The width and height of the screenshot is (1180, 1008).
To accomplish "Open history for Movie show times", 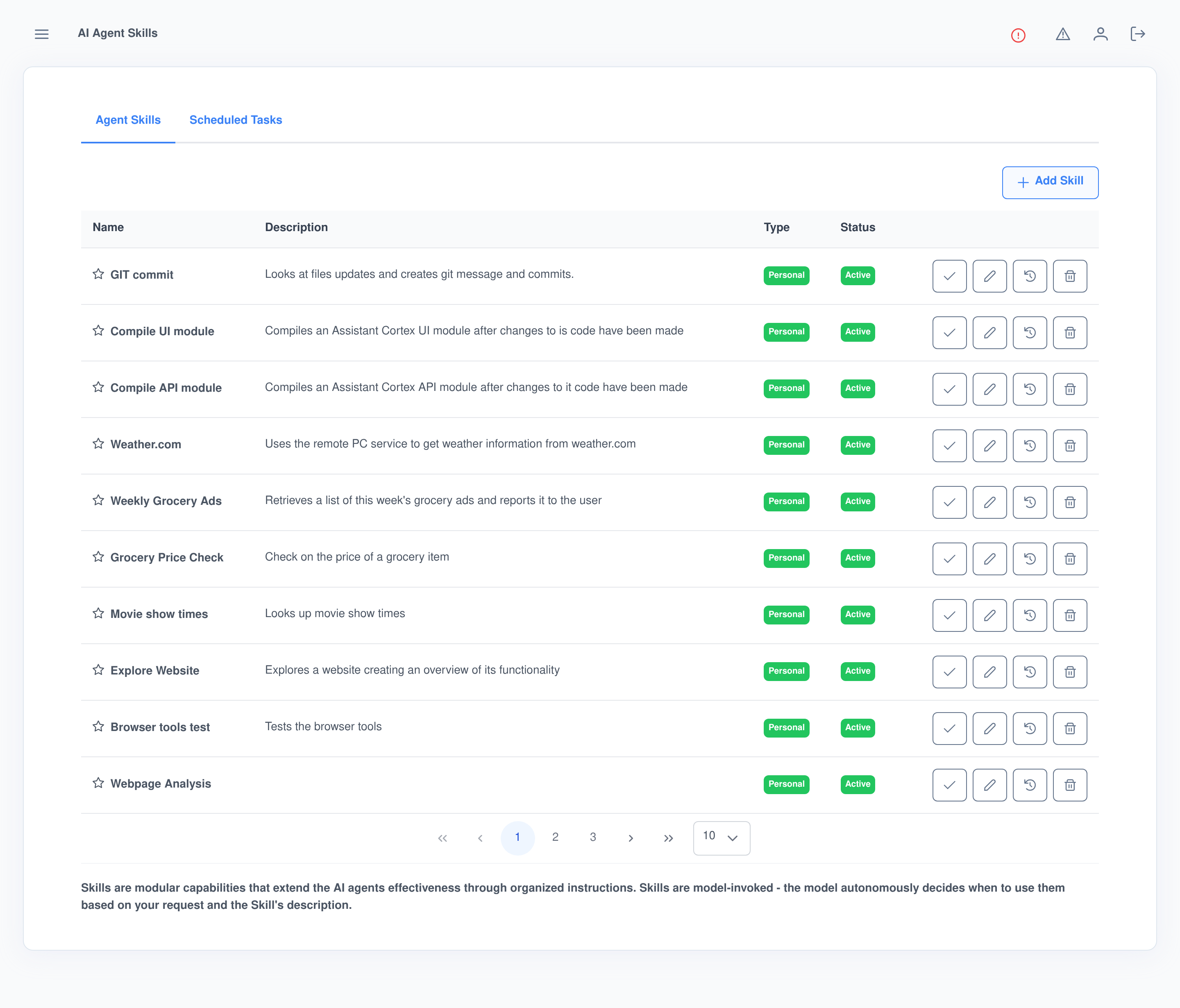I will pyautogui.click(x=1030, y=615).
